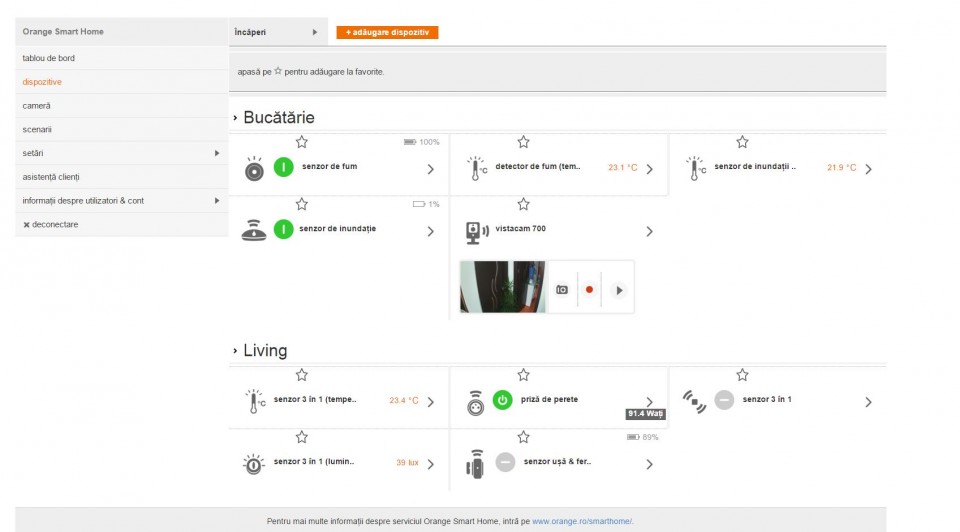The width and height of the screenshot is (960, 532).
Task: Click the door and window sensor icon
Action: click(475, 463)
